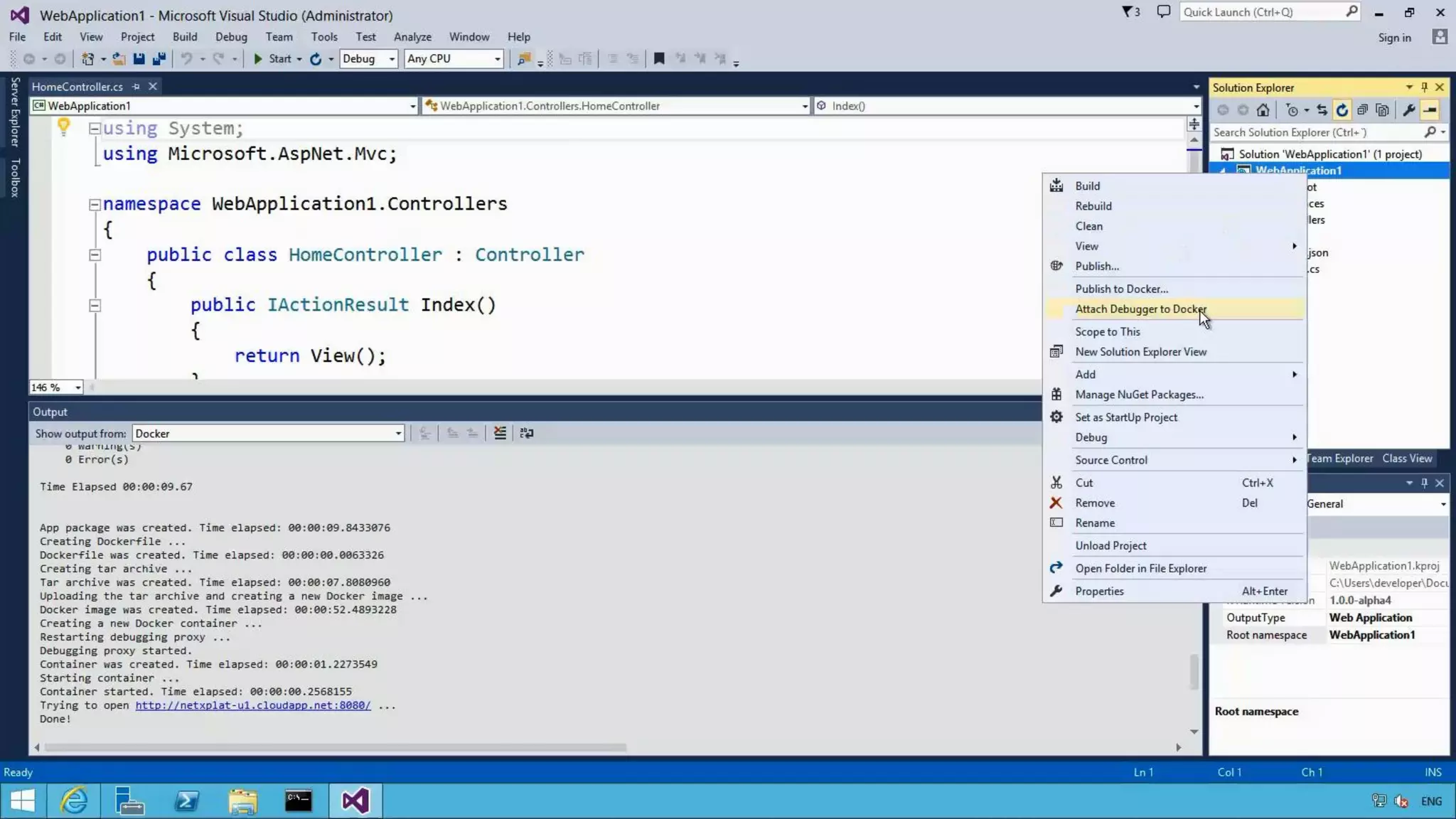Click the Start debugging play button
This screenshot has width=1456, height=819.
coord(258,59)
